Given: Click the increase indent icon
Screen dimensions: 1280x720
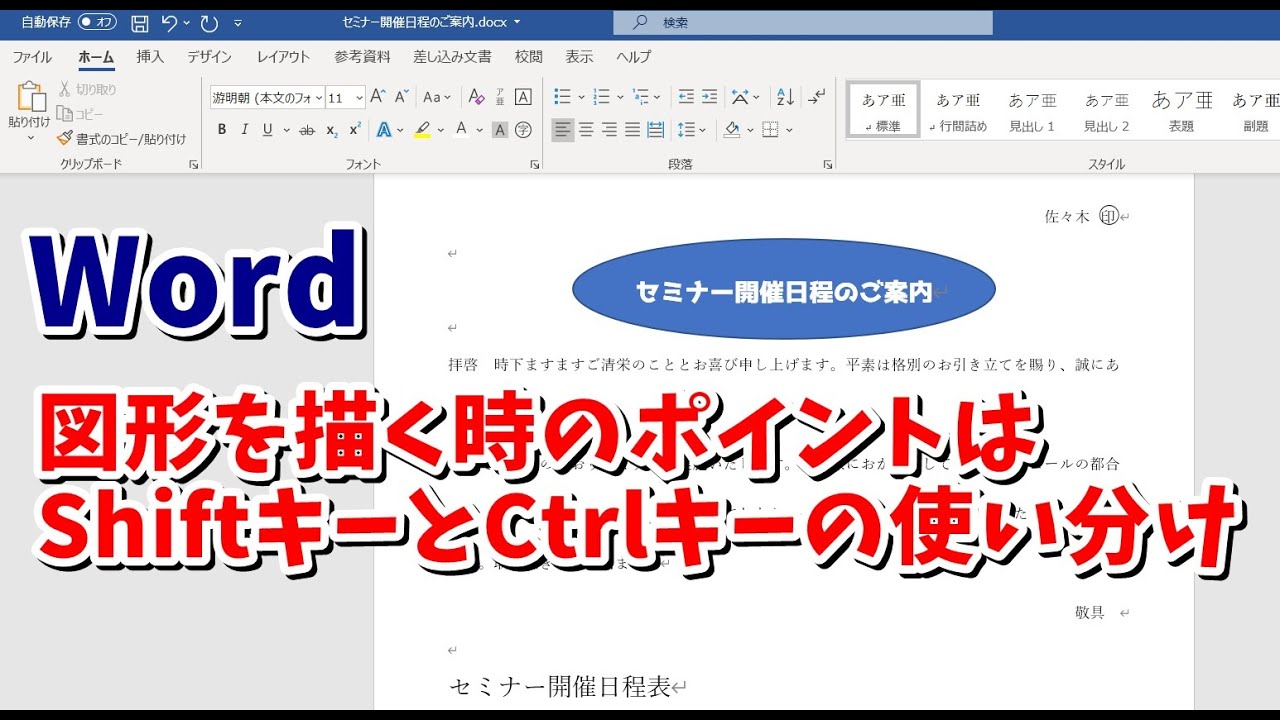Looking at the screenshot, I should (x=709, y=97).
